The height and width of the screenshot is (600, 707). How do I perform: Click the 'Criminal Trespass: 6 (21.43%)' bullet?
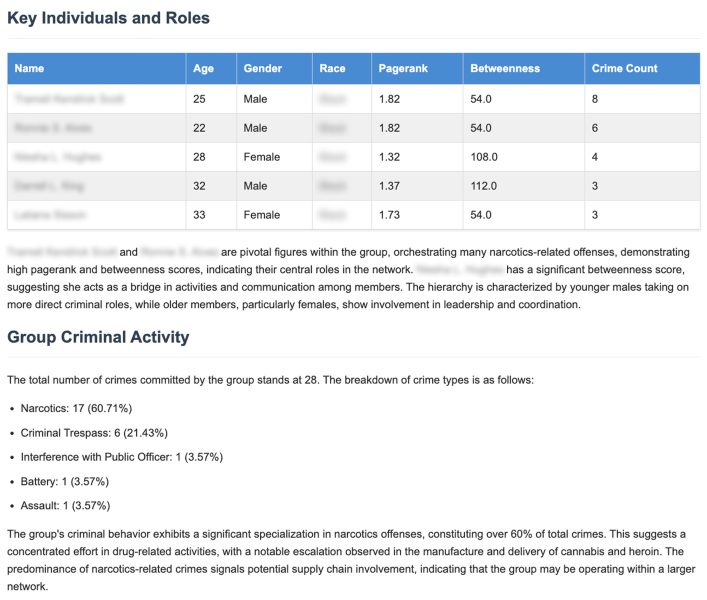[94, 433]
